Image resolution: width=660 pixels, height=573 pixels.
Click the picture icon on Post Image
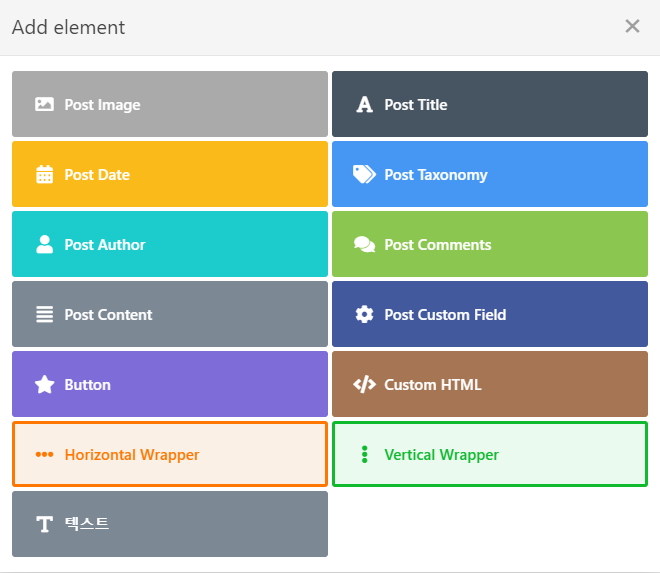[x=44, y=104]
